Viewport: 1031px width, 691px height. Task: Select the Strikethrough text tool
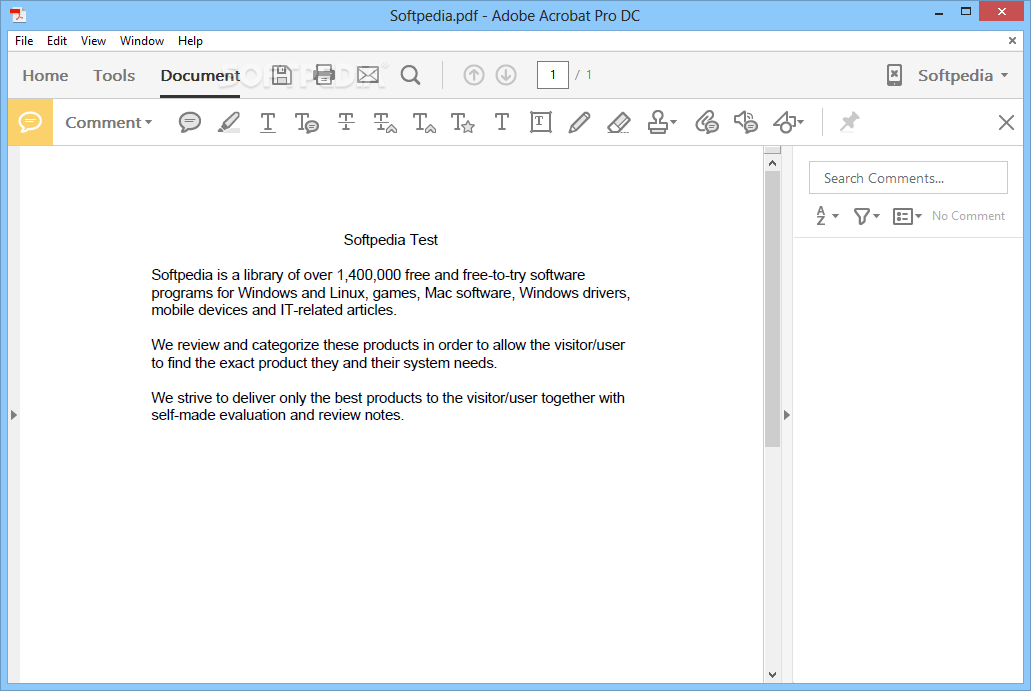pyautogui.click(x=346, y=122)
